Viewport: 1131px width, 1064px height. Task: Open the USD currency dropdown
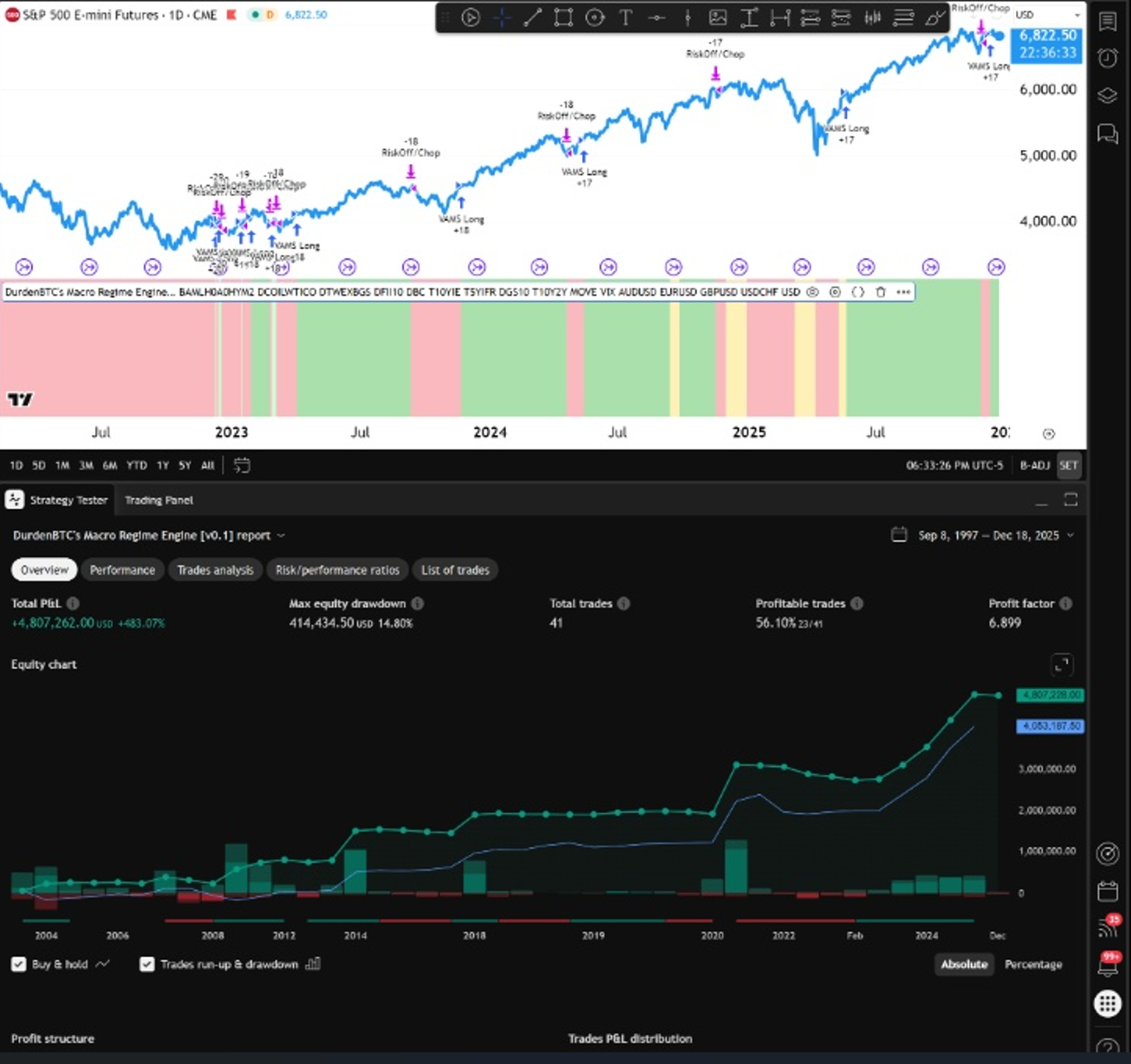pos(1047,15)
